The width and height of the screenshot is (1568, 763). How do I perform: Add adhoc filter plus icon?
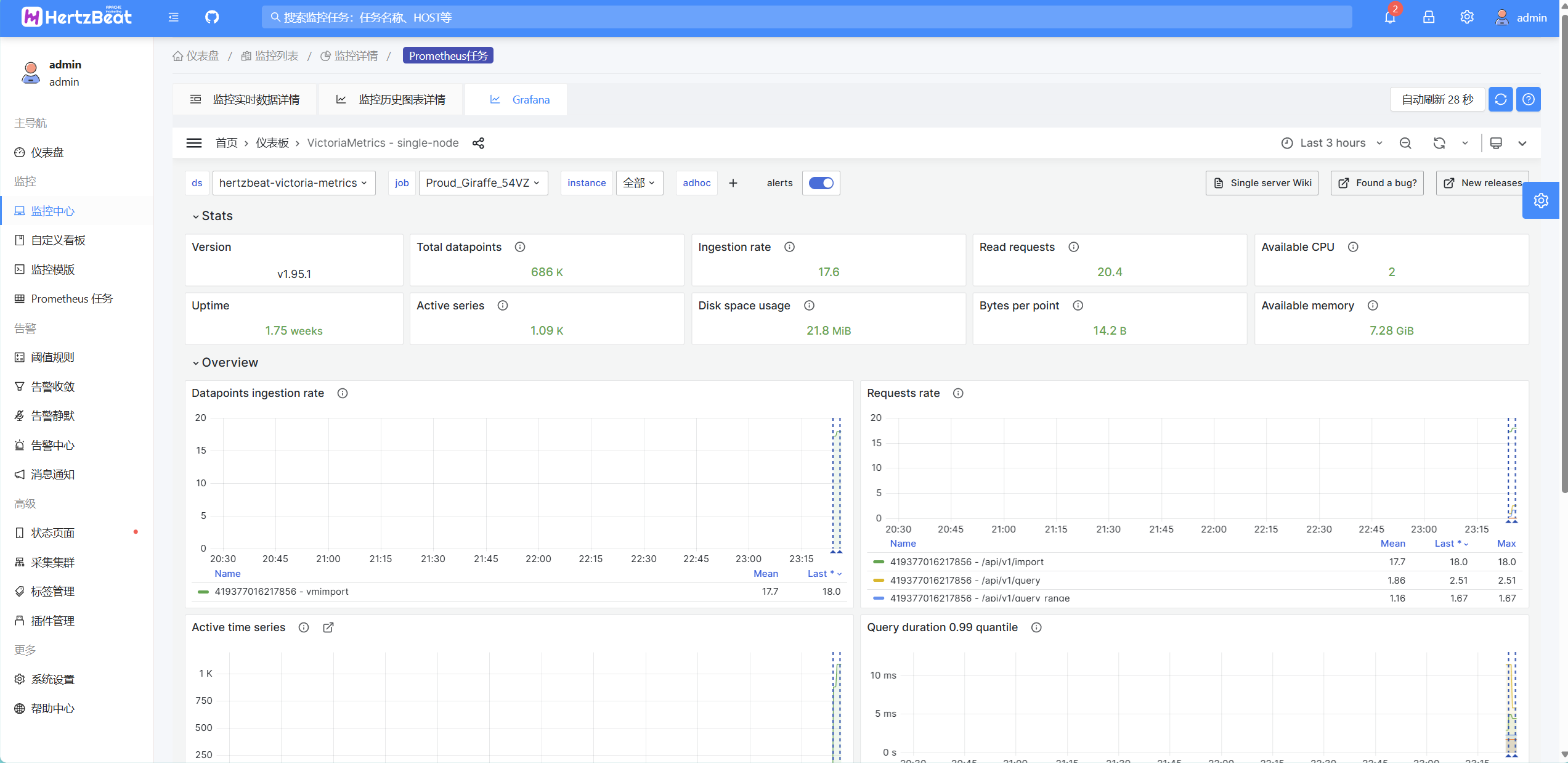point(733,183)
